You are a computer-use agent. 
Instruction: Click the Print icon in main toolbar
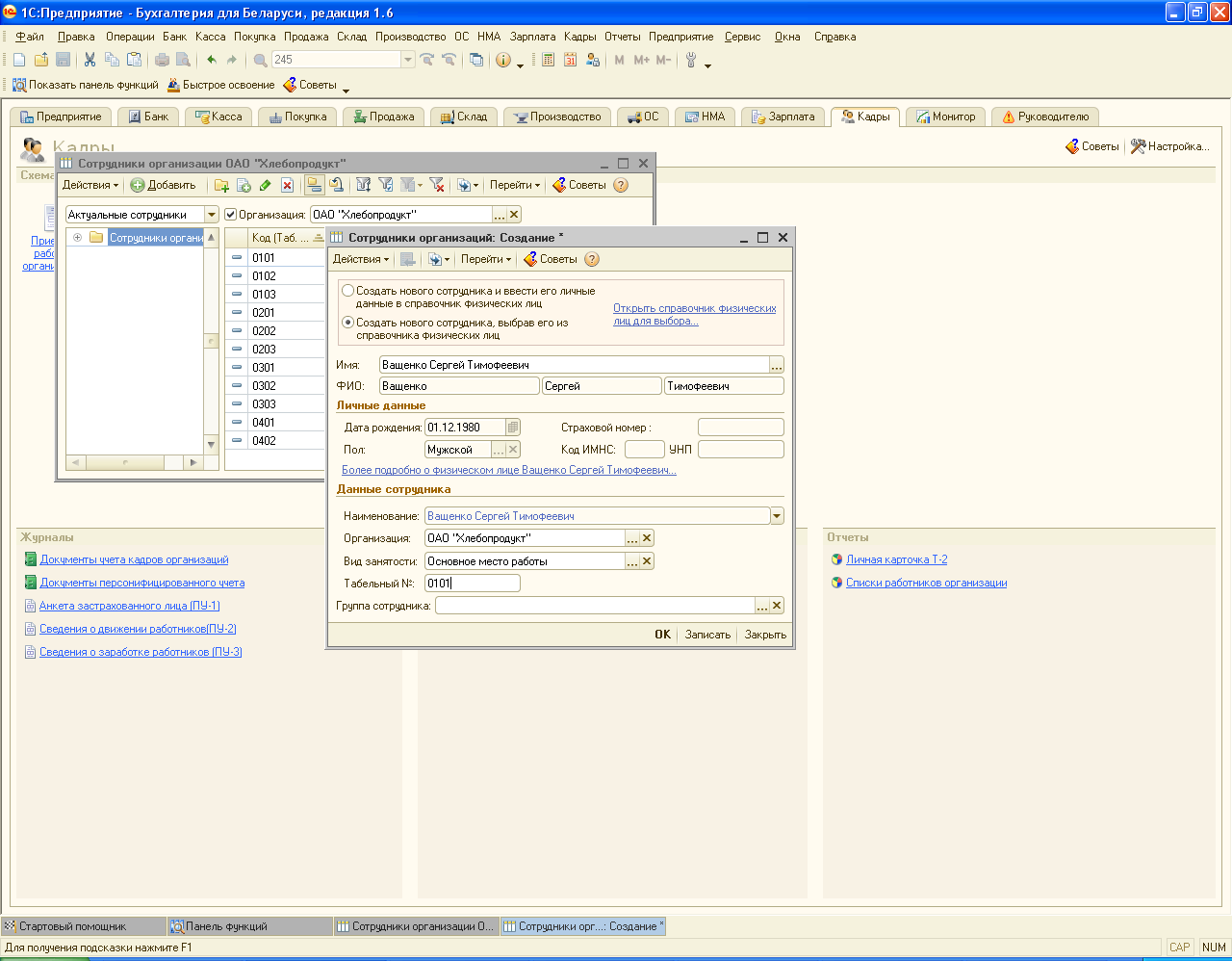pyautogui.click(x=162, y=60)
